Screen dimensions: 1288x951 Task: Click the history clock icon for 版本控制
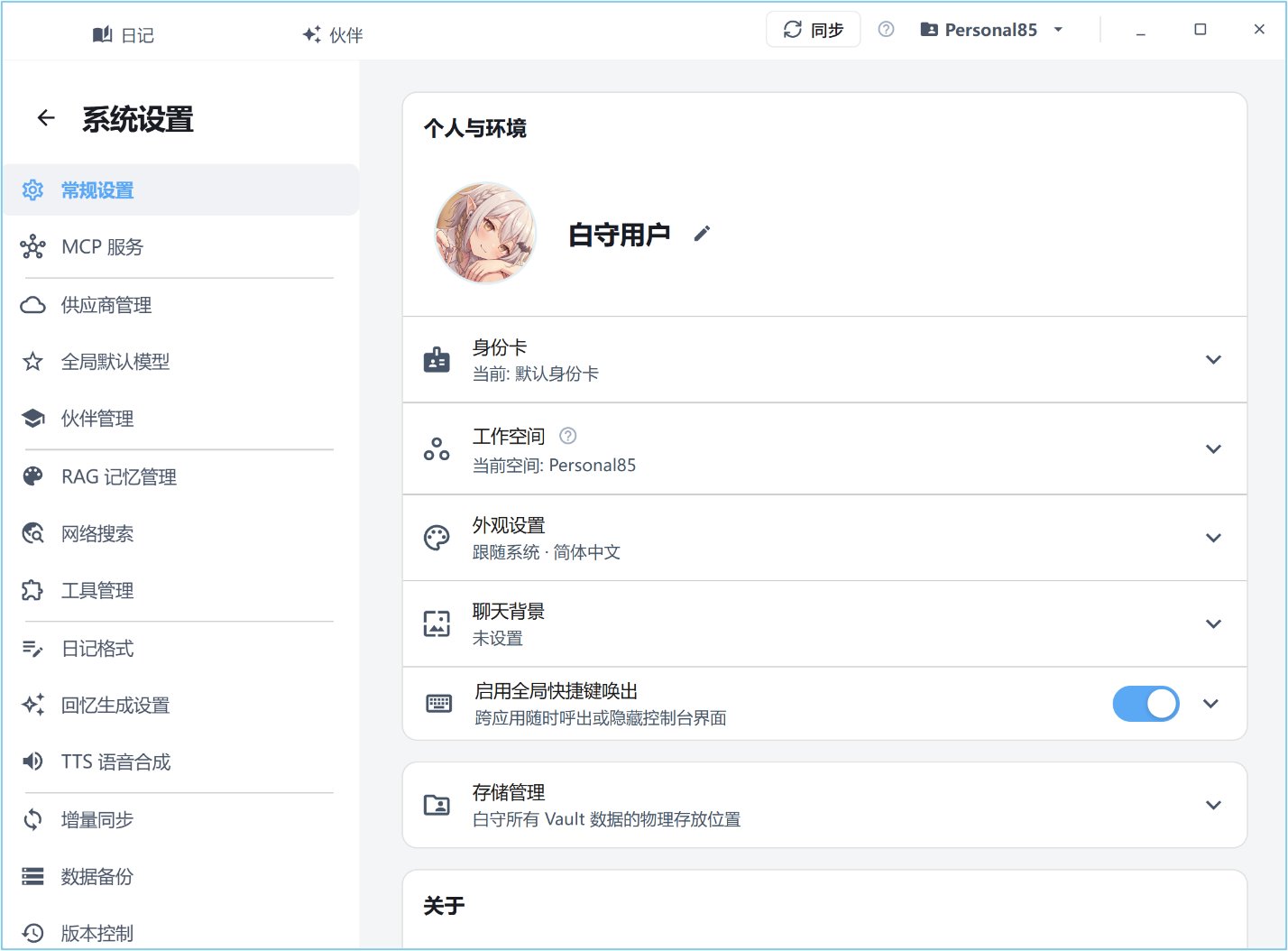(32, 933)
